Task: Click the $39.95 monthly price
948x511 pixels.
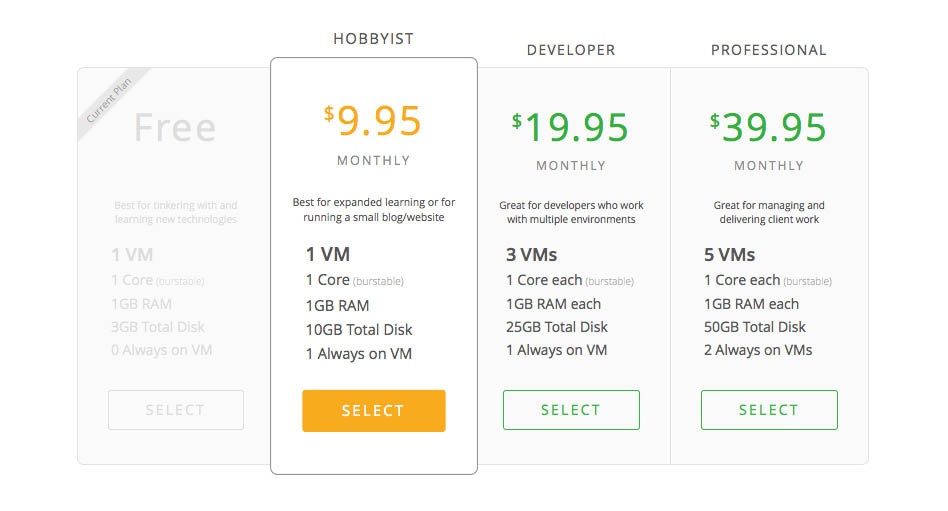Action: pos(768,127)
